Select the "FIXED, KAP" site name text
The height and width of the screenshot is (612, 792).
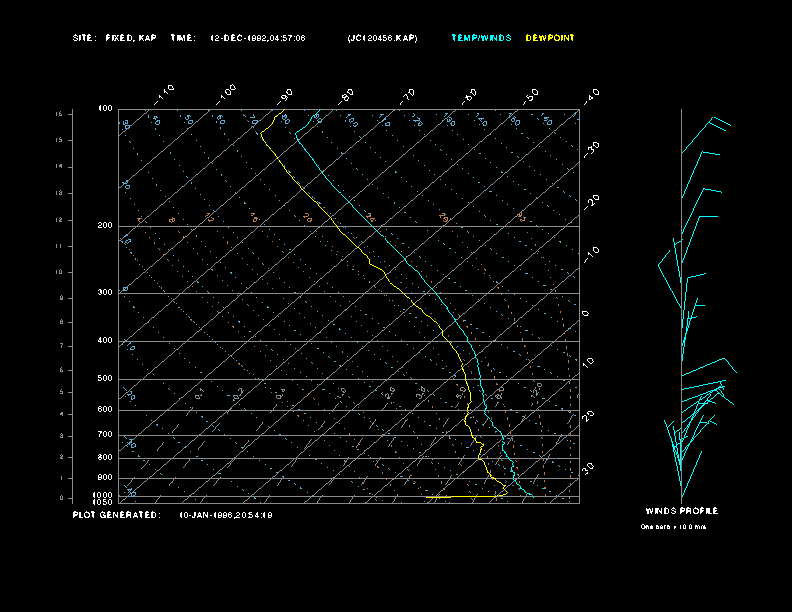point(131,38)
